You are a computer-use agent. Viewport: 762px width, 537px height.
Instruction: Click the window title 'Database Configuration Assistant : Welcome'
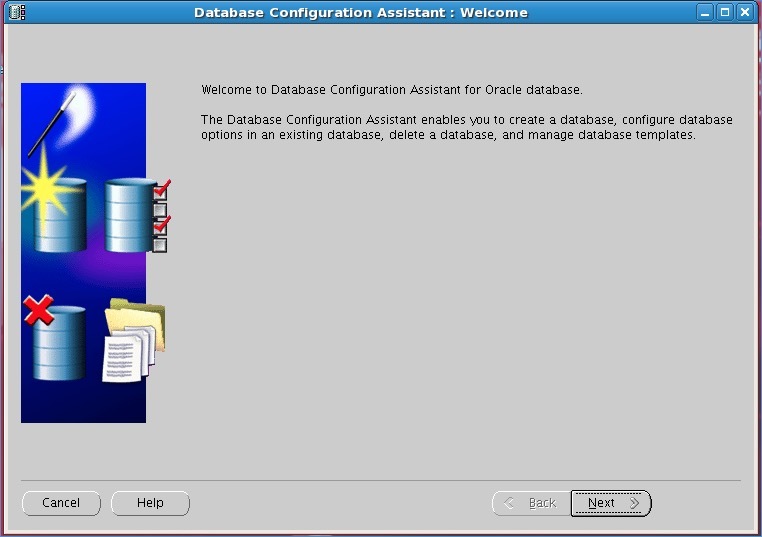coord(361,13)
